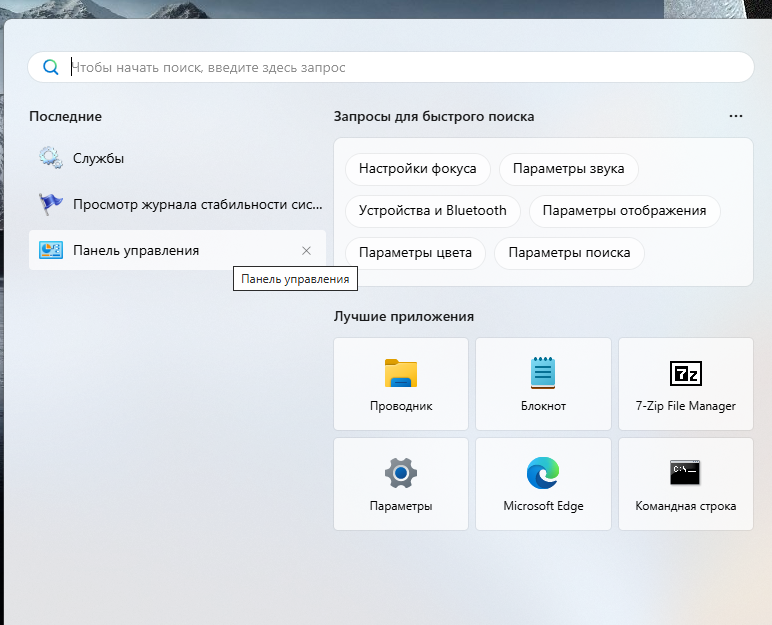Open Просмотр журнала стабильности системы entry
The width and height of the screenshot is (772, 625).
[177, 204]
